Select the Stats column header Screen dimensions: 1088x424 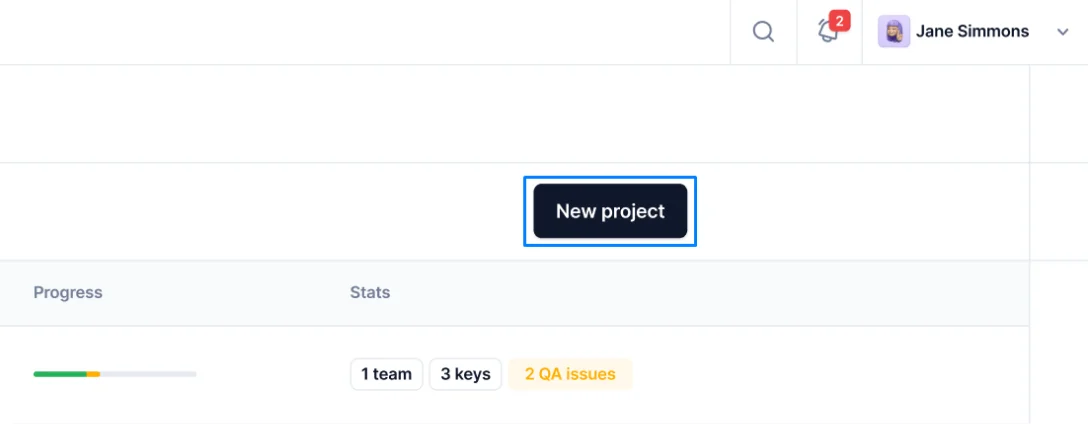(370, 293)
